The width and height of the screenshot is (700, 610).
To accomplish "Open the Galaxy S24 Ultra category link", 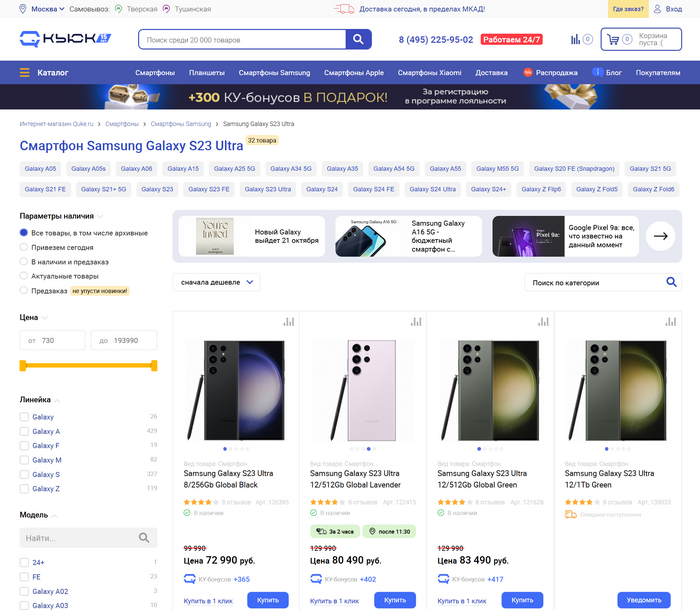I will (x=432, y=189).
